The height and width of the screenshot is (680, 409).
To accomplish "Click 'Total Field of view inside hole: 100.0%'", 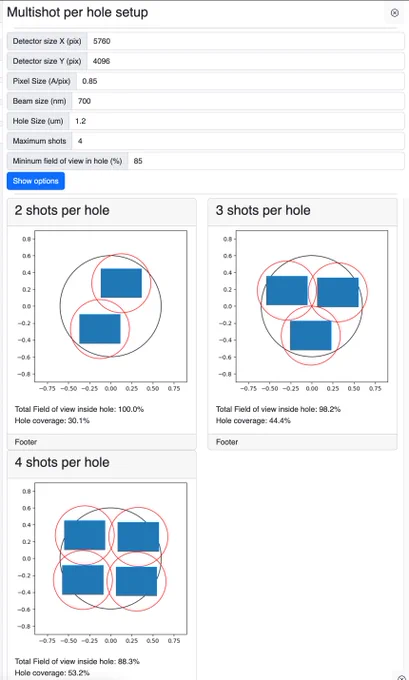I will coord(79,409).
